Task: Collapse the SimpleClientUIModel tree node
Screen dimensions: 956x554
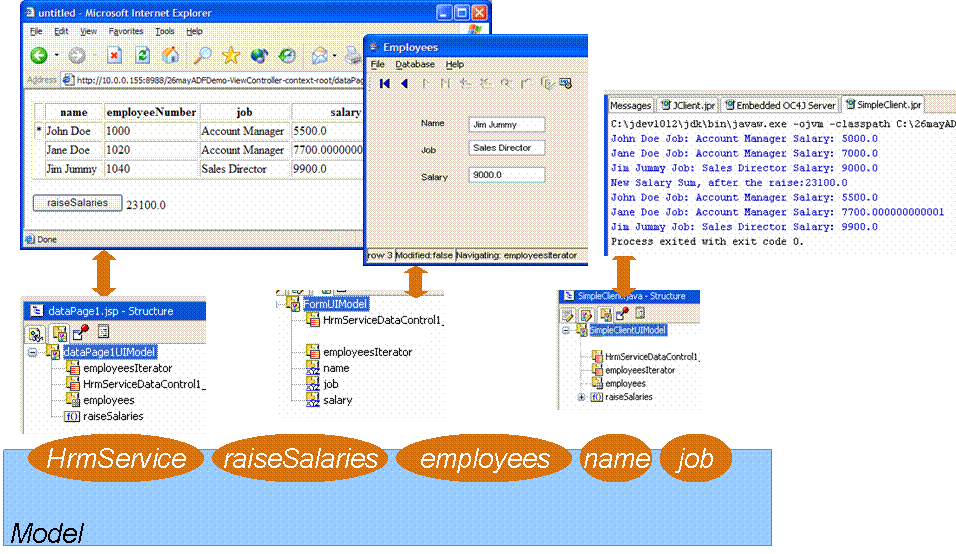Action: [564, 331]
